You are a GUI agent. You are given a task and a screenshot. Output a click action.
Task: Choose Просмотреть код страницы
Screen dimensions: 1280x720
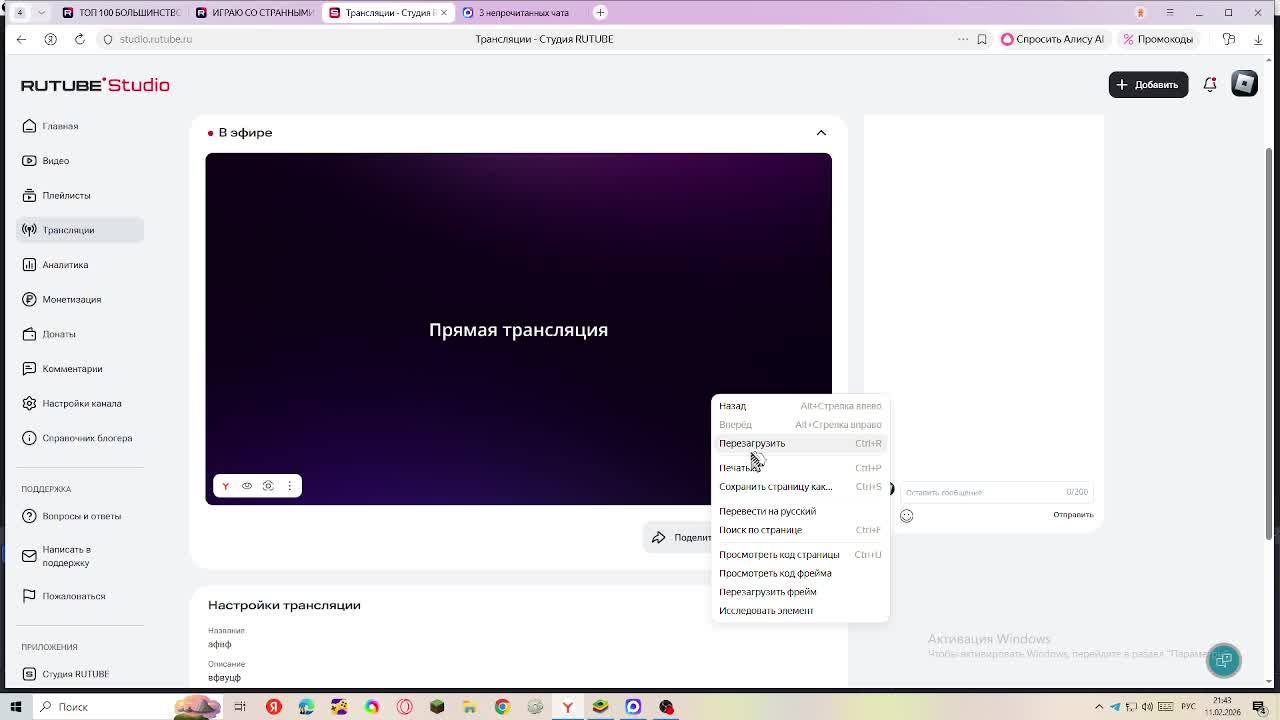[x=800, y=555]
